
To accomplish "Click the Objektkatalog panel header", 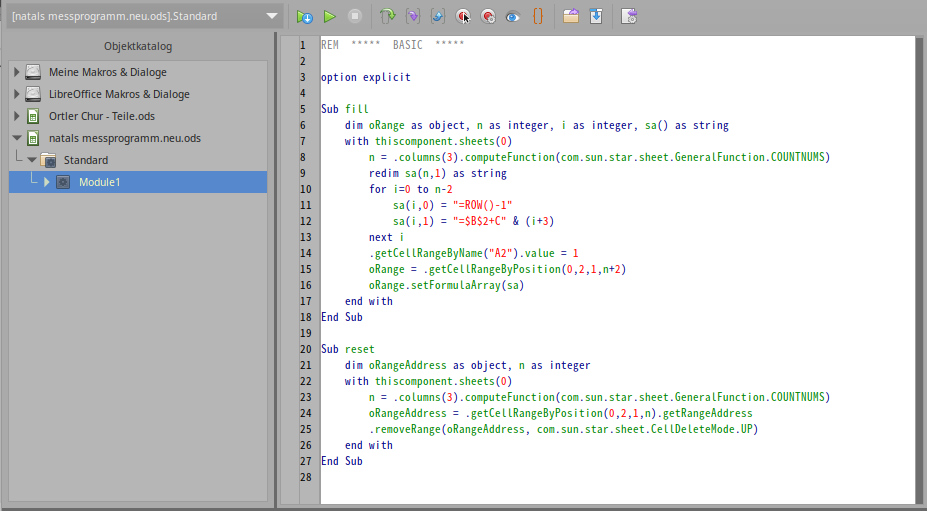I will pyautogui.click(x=138, y=46).
